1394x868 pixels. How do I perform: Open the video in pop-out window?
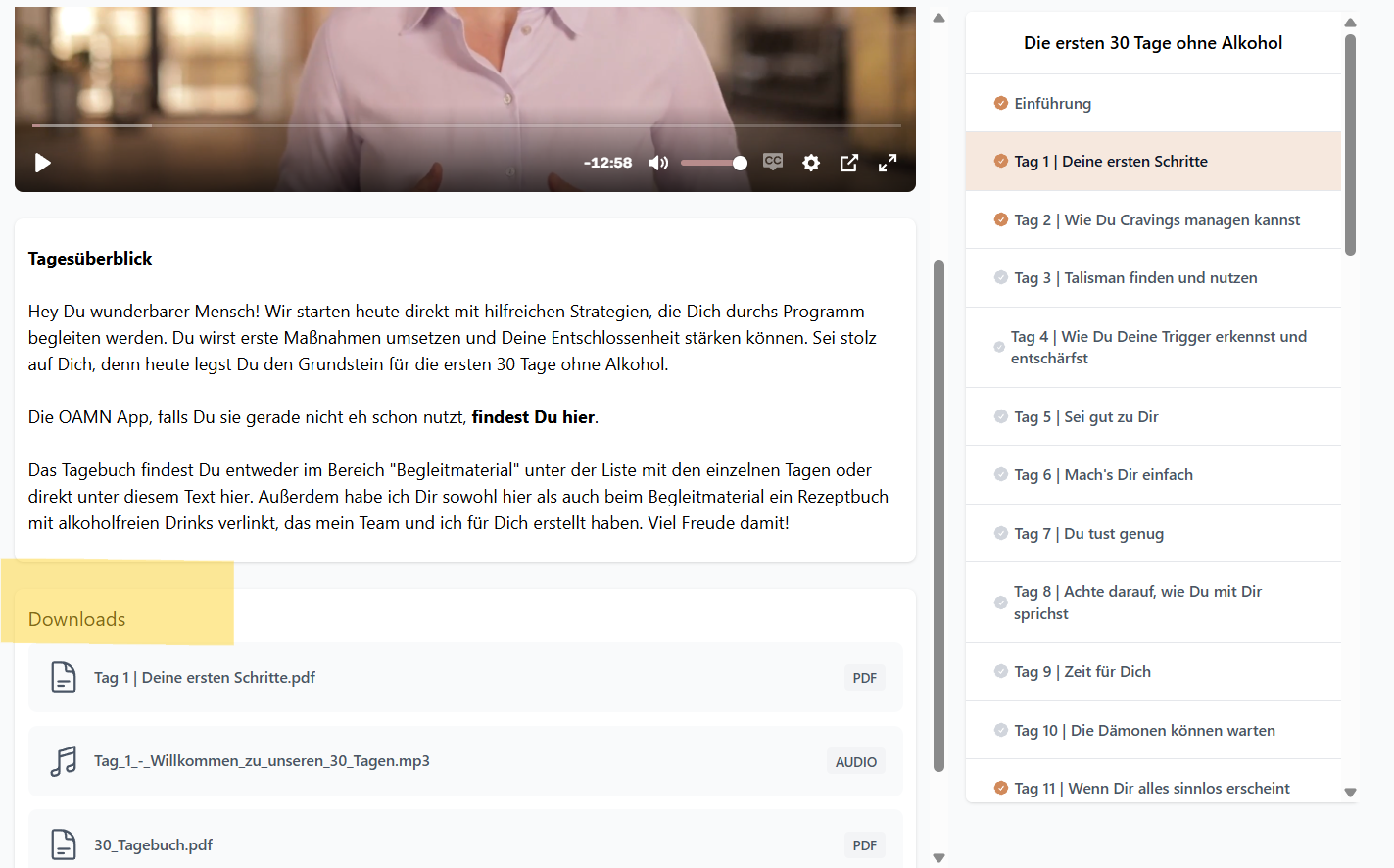(x=849, y=163)
